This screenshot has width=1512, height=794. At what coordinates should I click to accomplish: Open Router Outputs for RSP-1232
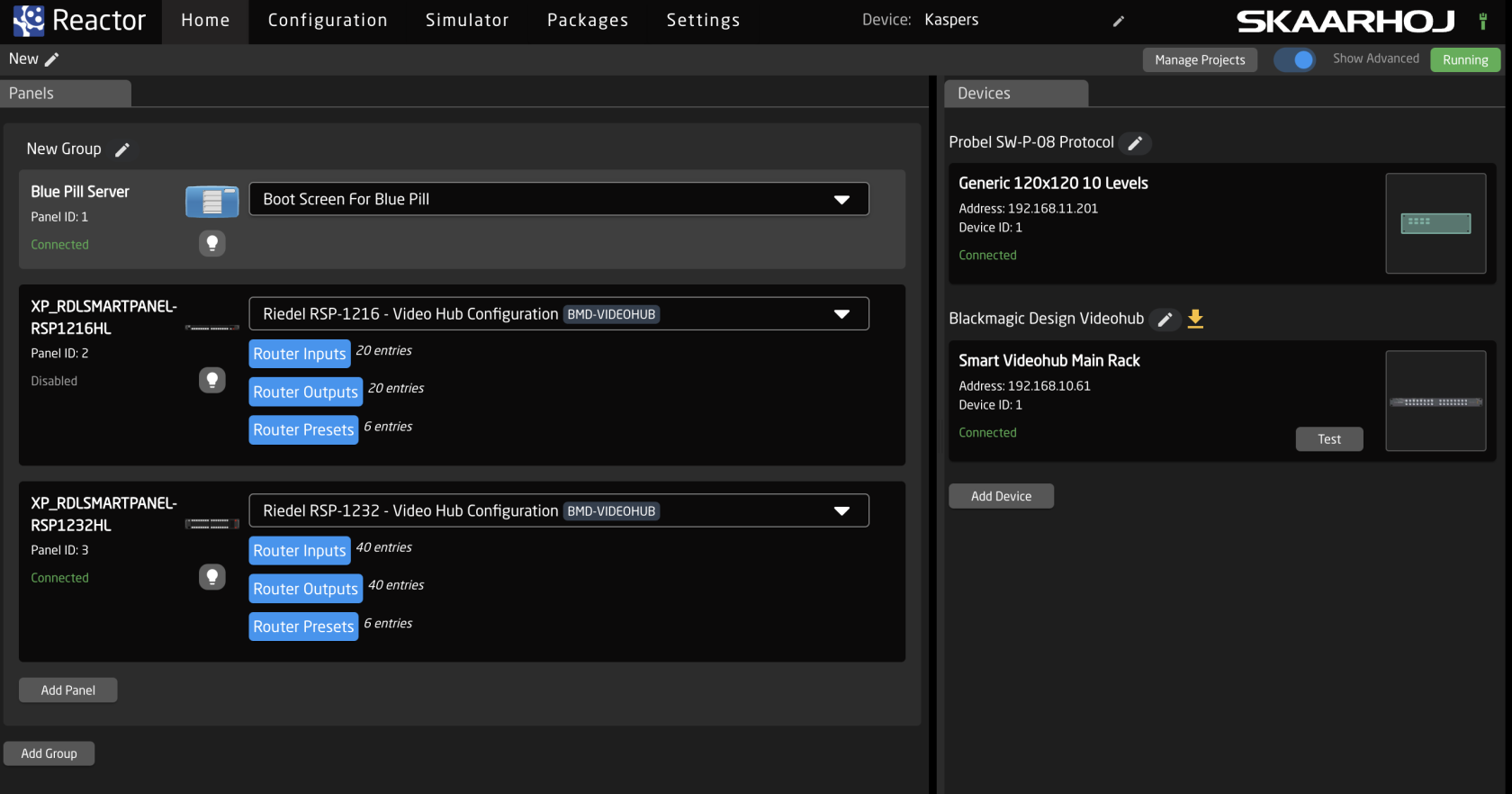tap(306, 589)
